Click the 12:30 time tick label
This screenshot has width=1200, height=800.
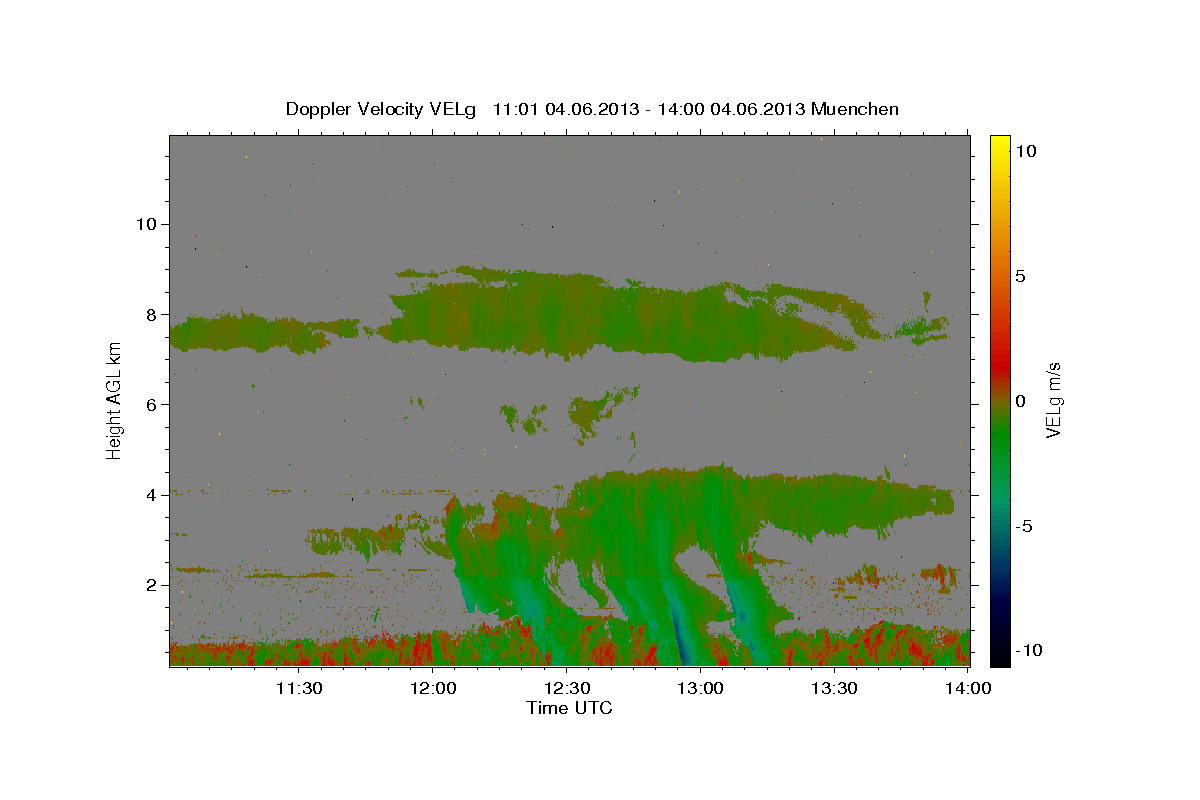(x=566, y=688)
